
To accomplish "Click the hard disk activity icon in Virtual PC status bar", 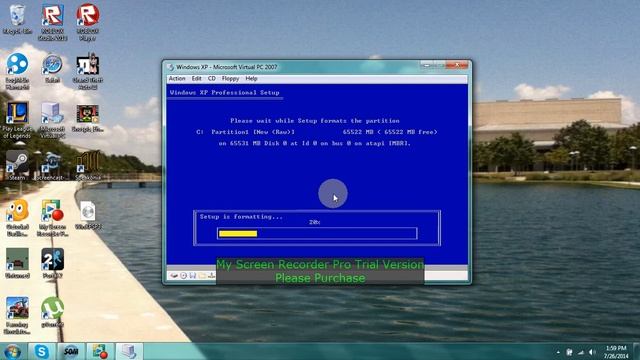I will (174, 276).
